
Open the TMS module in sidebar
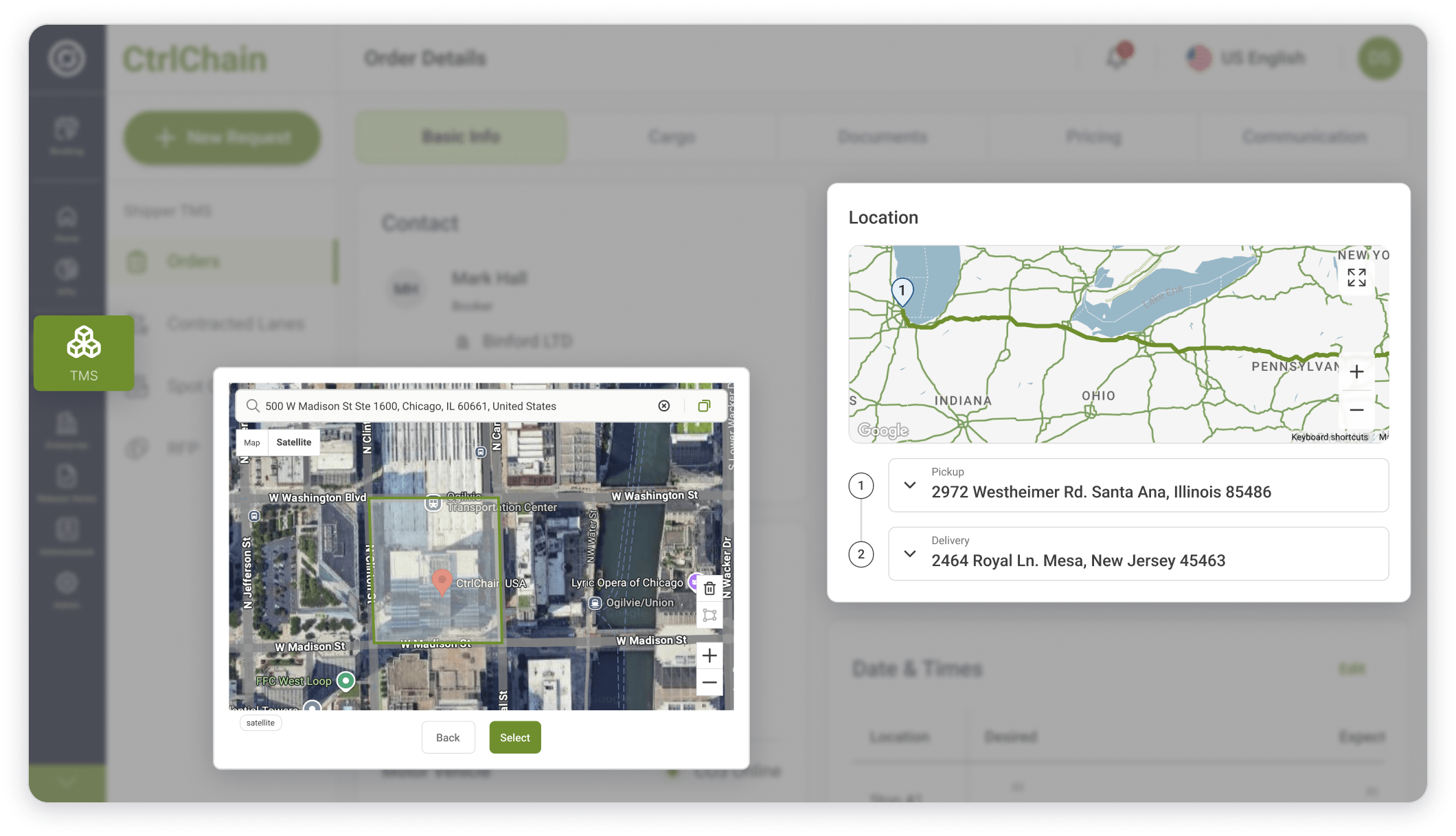pos(84,353)
